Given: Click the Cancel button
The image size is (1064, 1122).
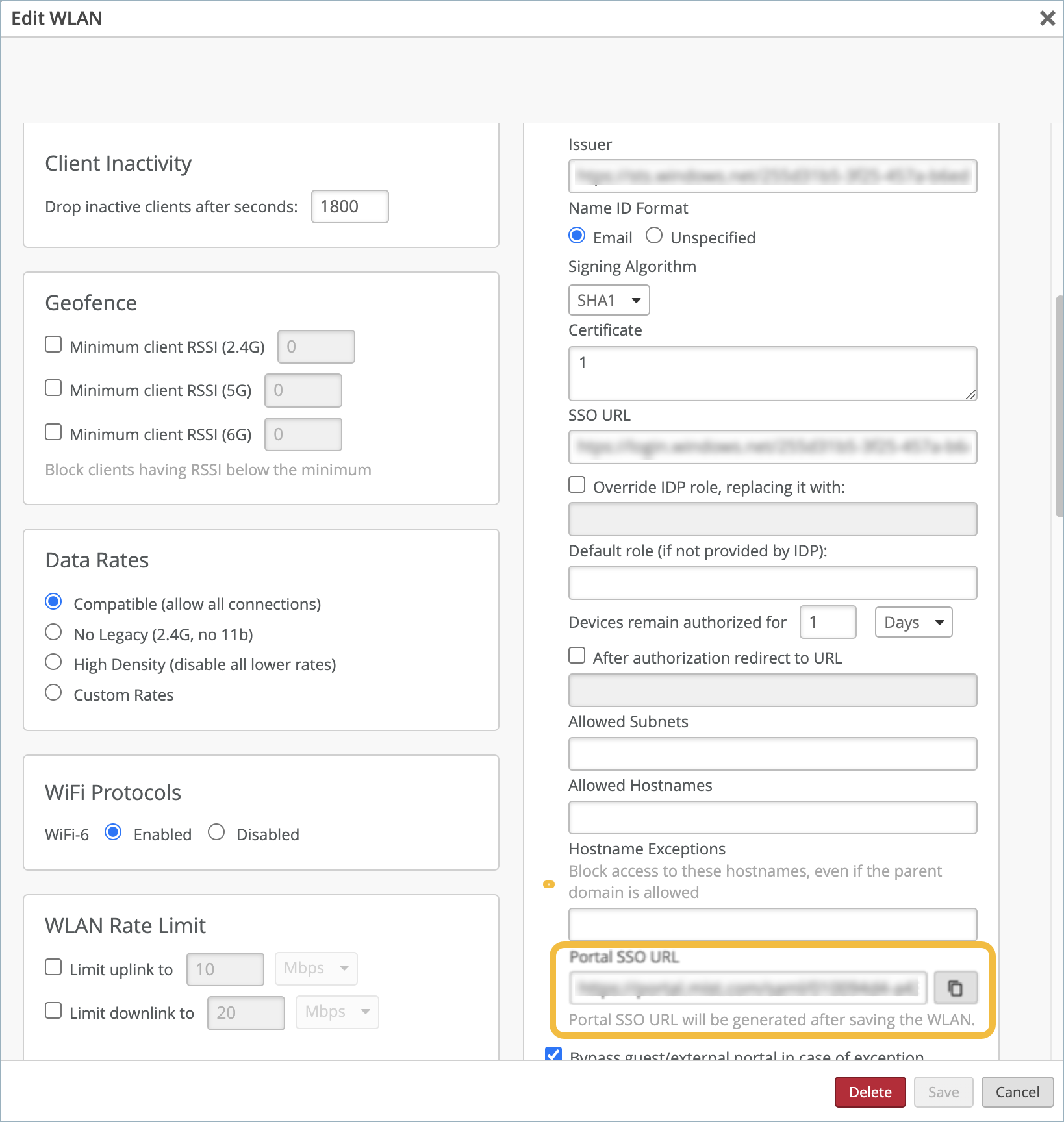Looking at the screenshot, I should tap(1017, 1092).
